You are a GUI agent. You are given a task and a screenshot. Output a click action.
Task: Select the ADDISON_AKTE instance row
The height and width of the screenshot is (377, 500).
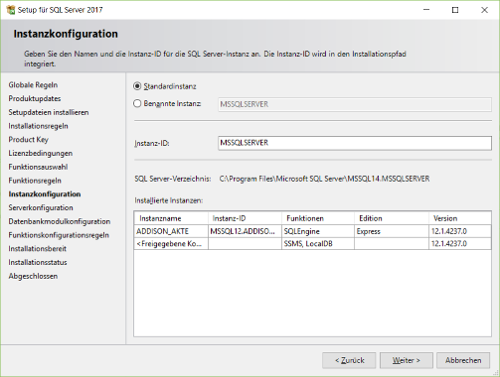point(313,231)
